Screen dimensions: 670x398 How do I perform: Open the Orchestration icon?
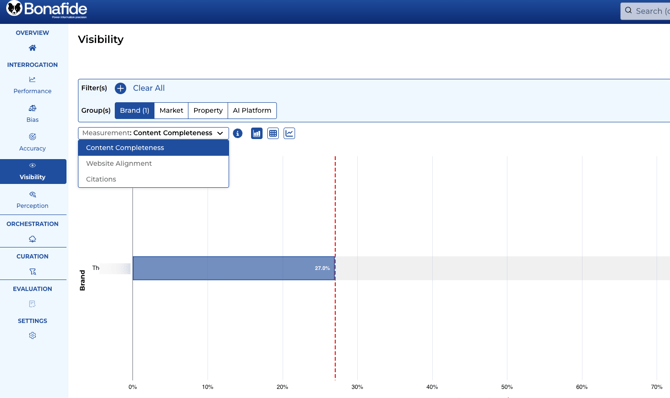tap(32, 239)
